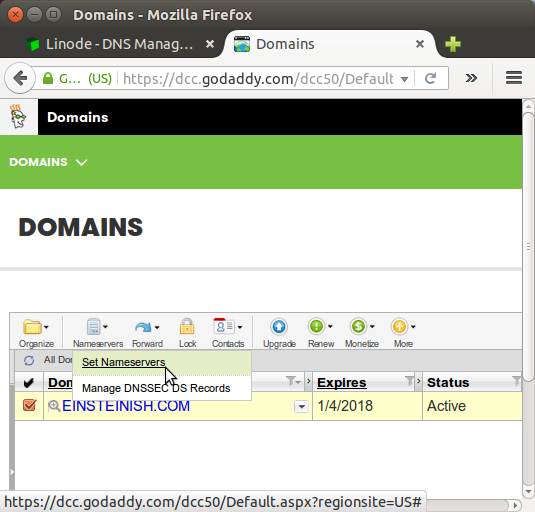Open the Organize folder tool
Image resolution: width=535 pixels, height=512 pixels.
coord(32,327)
